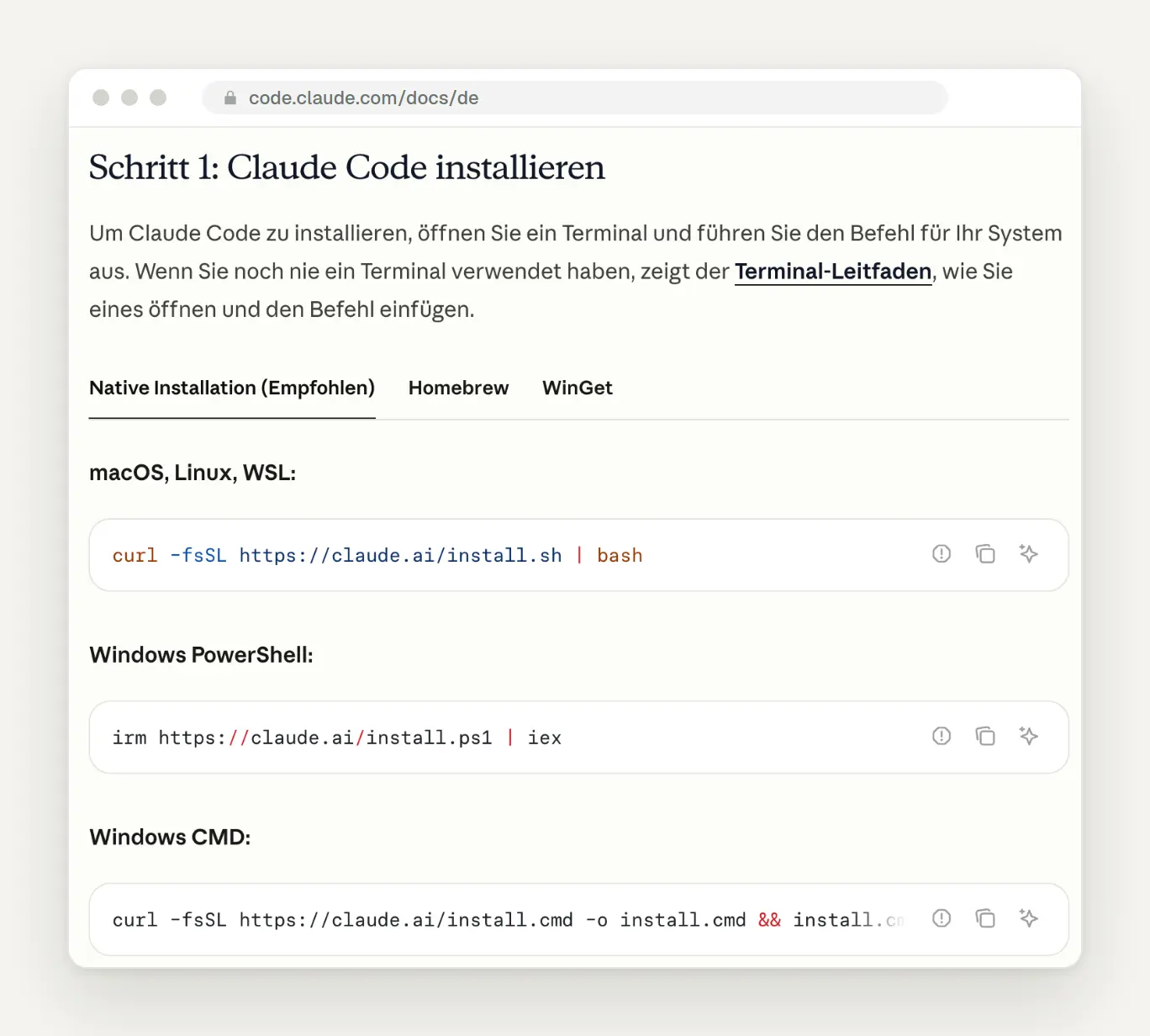
Task: Click the middle gray window dot in the title bar
Action: pyautogui.click(x=129, y=98)
